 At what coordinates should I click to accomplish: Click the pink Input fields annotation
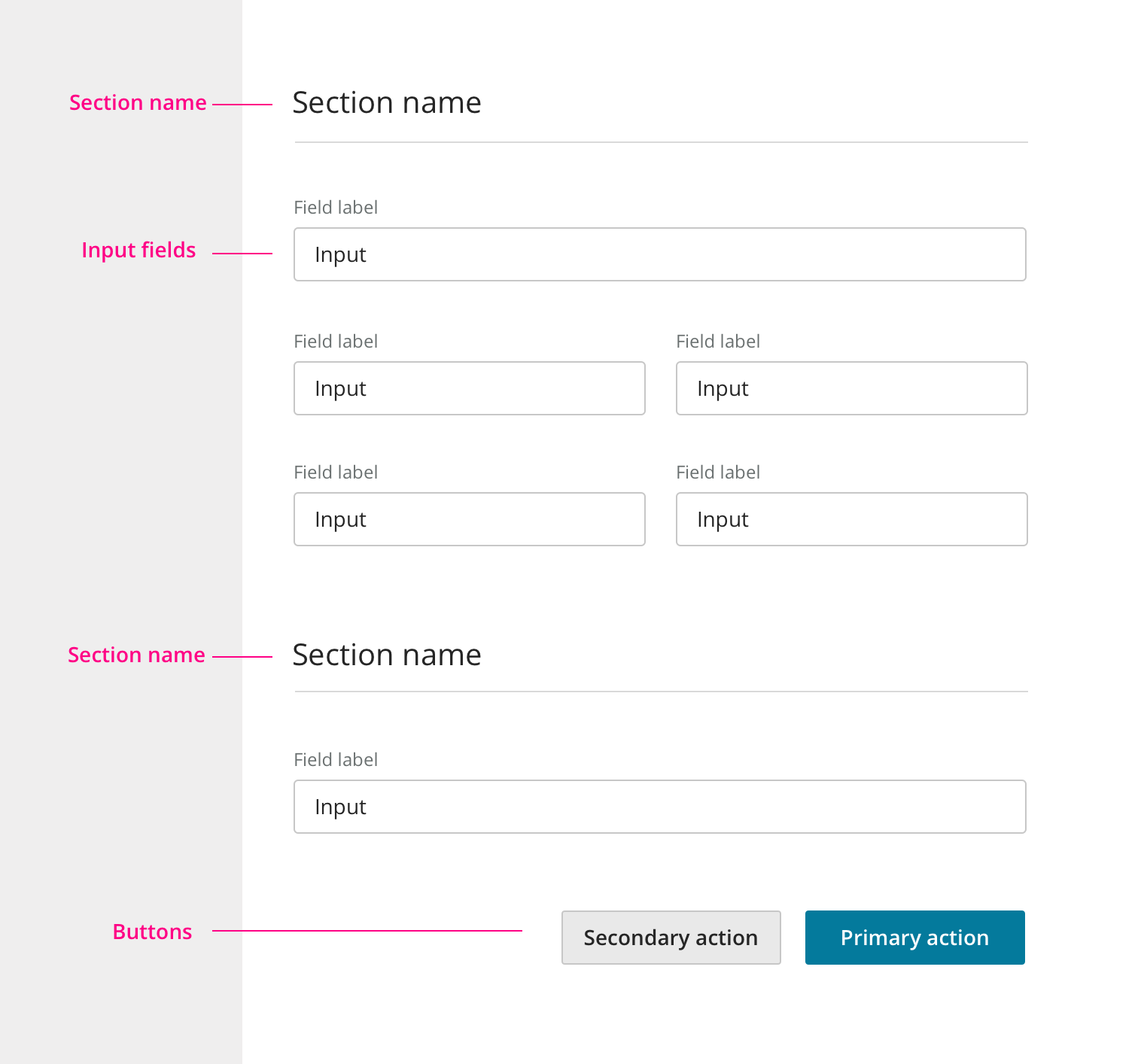click(138, 251)
